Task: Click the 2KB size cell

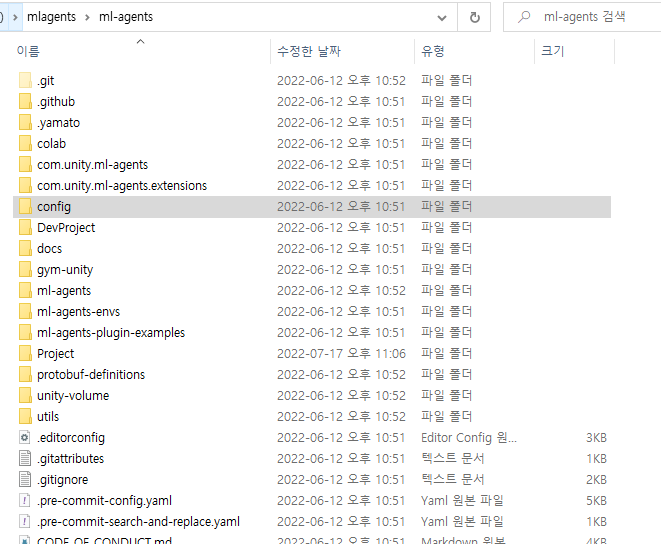Action: (596, 479)
